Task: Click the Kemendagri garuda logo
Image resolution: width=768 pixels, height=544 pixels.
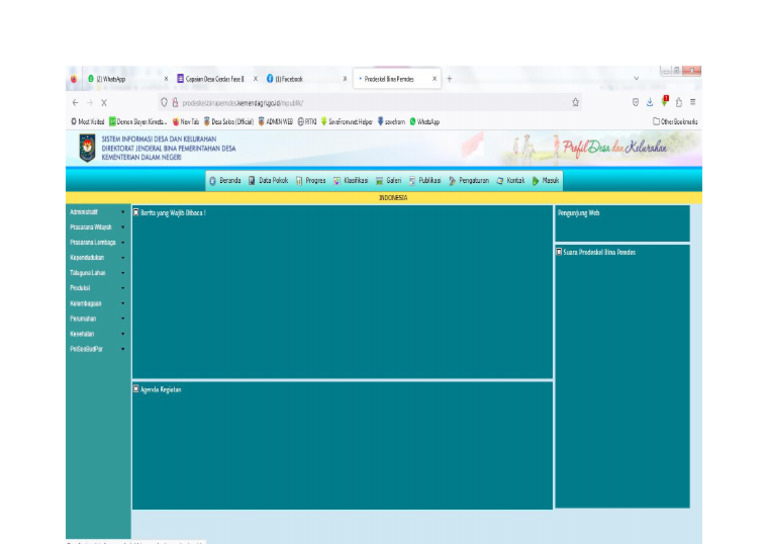Action: [x=87, y=148]
